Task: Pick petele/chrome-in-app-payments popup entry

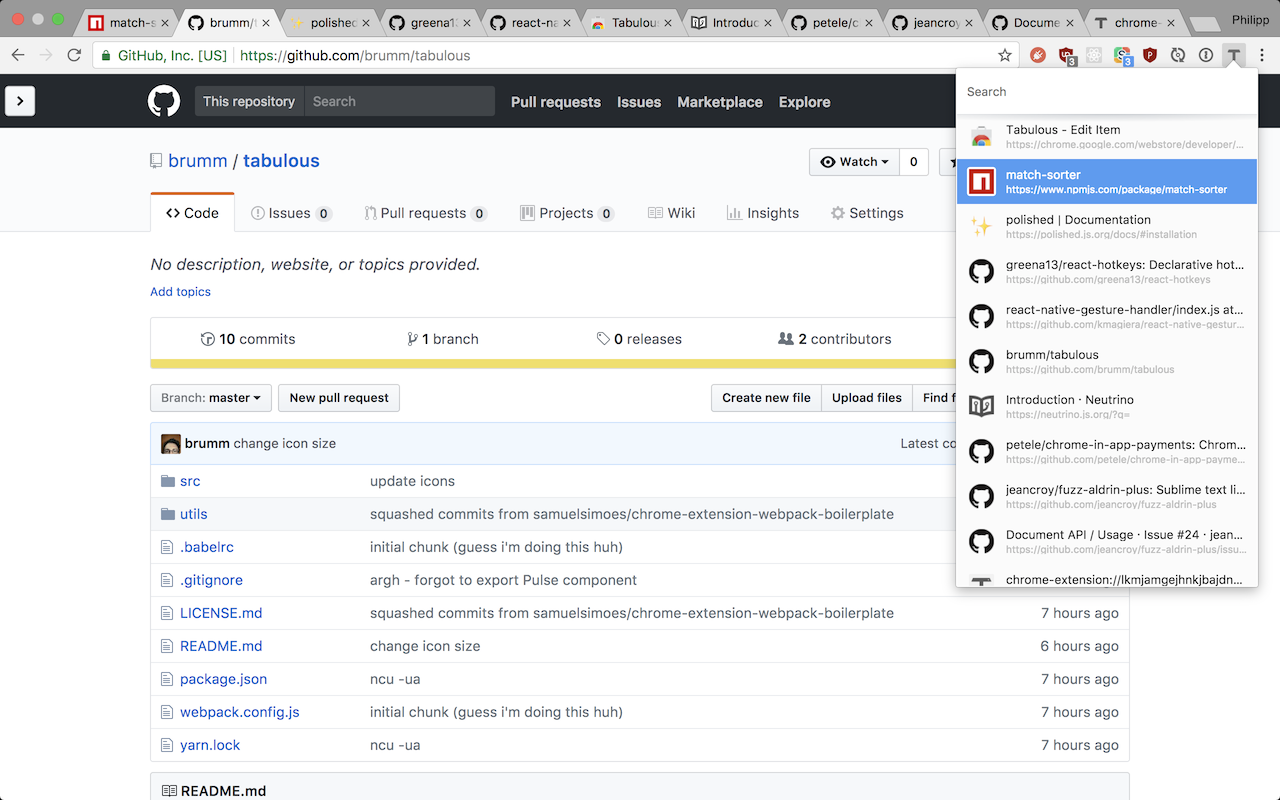Action: tap(1107, 452)
